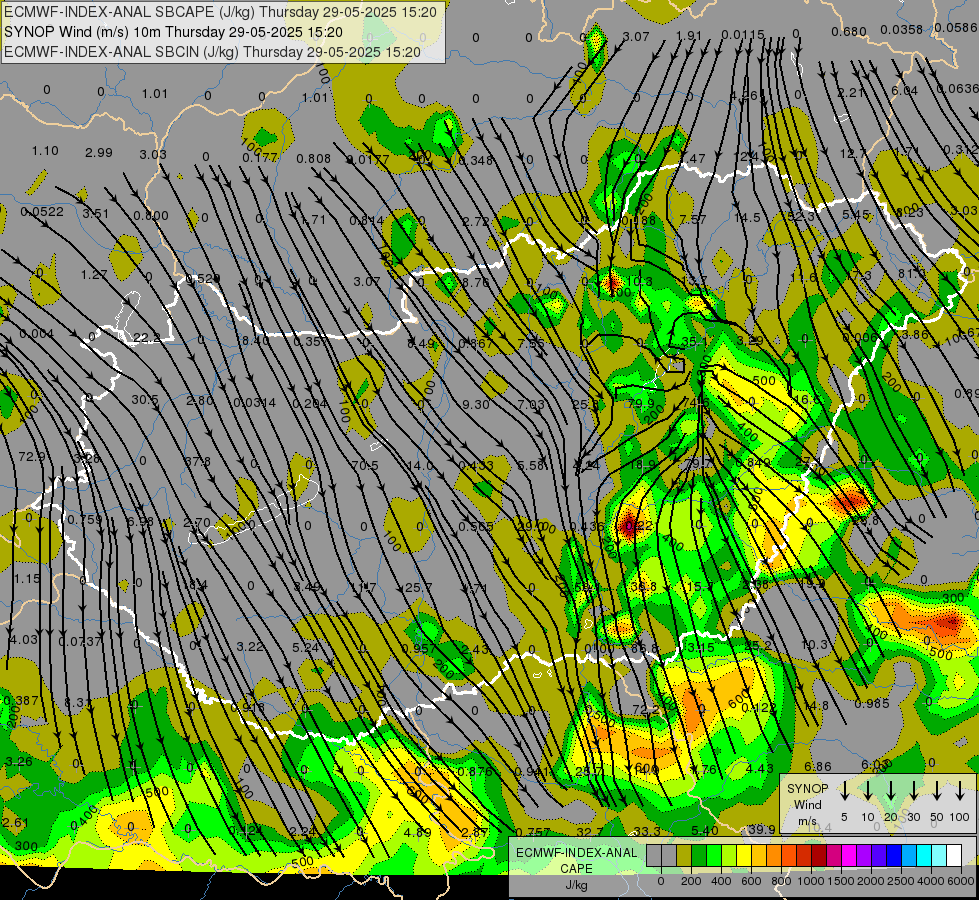
Task: Click the station value 22.2
Action: (x=147, y=338)
